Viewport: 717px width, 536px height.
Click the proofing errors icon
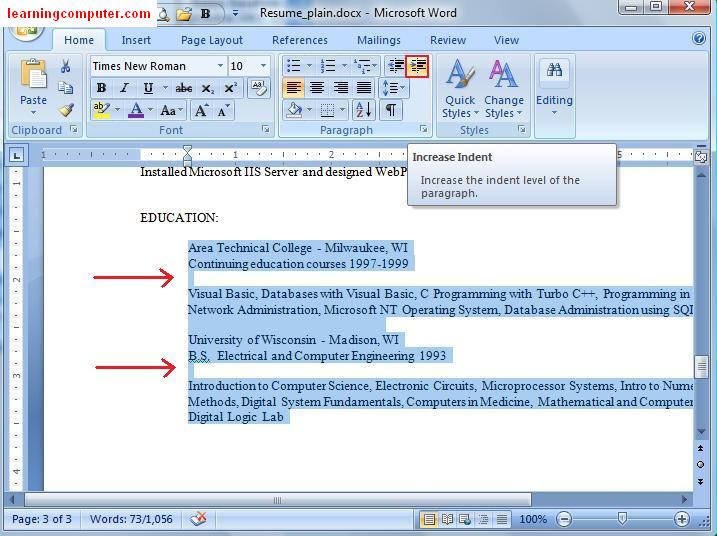198,519
